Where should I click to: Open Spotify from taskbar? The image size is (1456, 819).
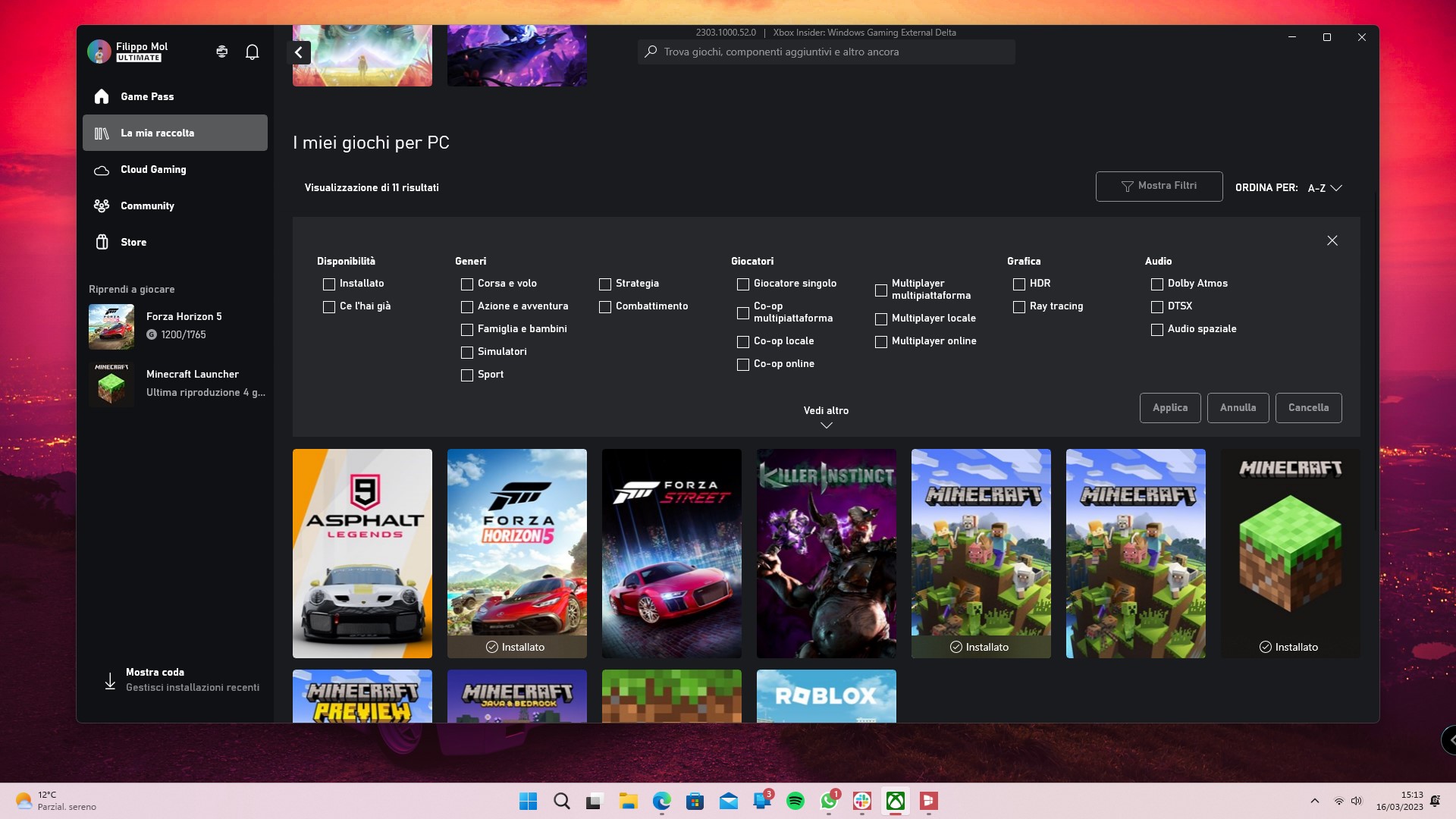(795, 801)
